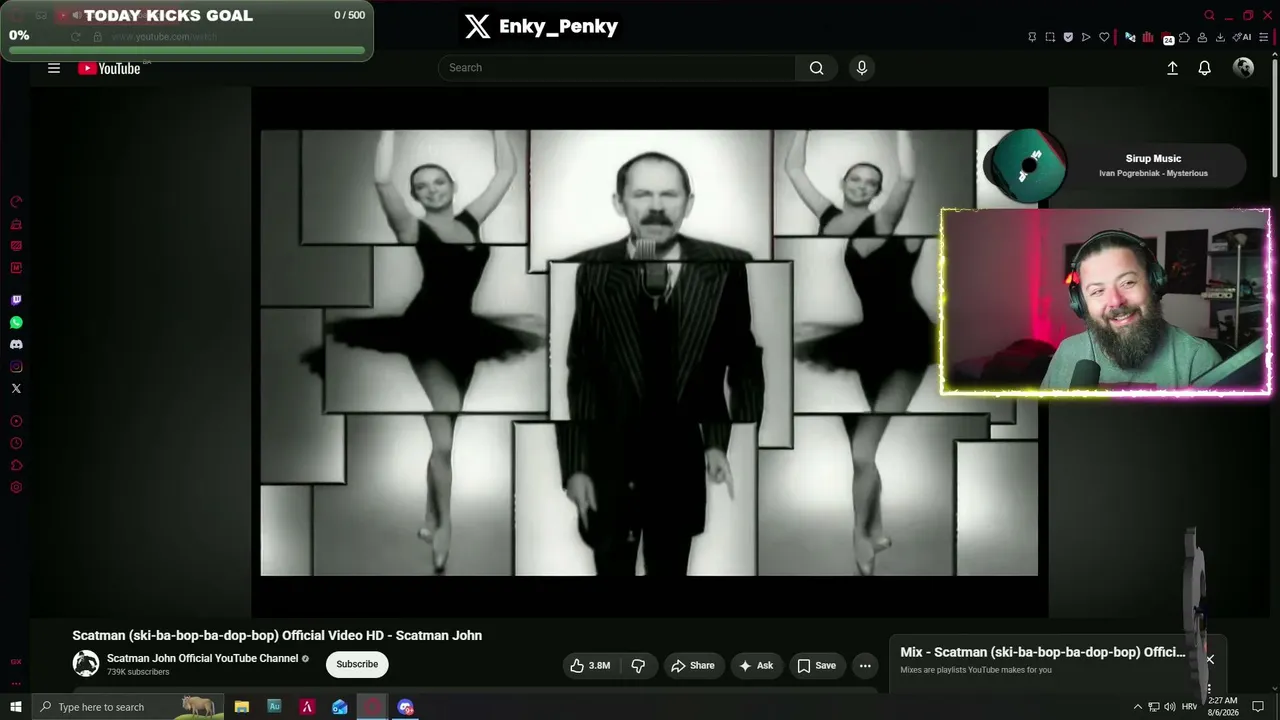Click the Windows taskbar search box
This screenshot has width=1280, height=720.
point(128,707)
